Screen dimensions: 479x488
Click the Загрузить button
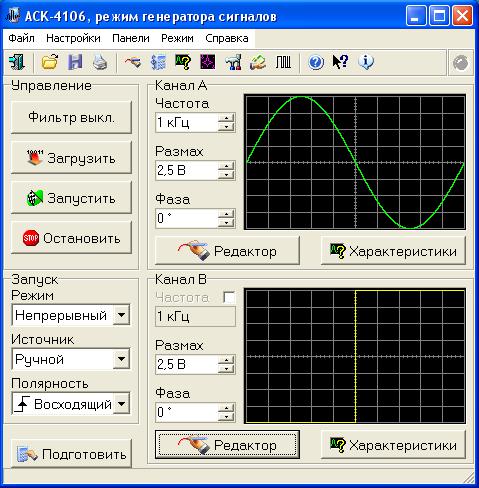[x=71, y=158]
